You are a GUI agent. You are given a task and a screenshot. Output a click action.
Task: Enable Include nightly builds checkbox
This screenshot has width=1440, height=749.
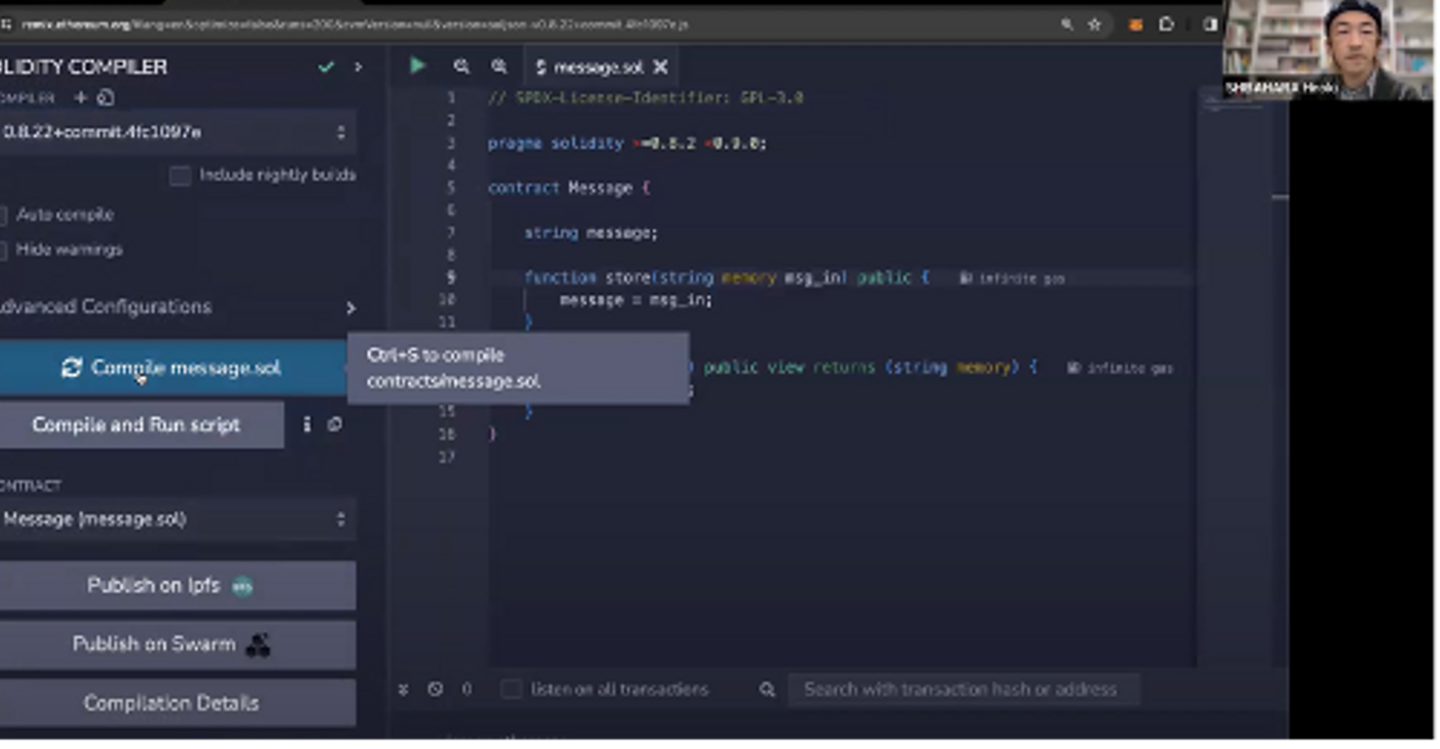(x=180, y=176)
